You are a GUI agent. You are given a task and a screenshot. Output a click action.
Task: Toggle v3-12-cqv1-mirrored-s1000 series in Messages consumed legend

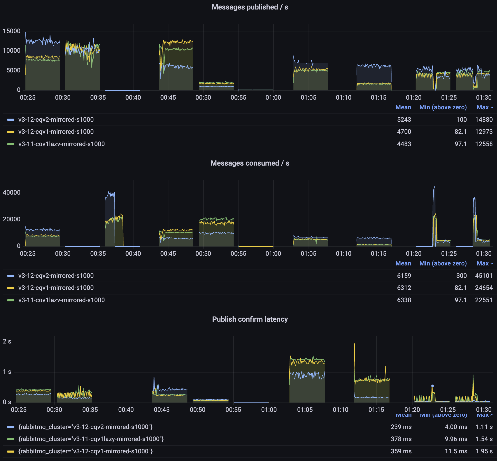point(56,288)
